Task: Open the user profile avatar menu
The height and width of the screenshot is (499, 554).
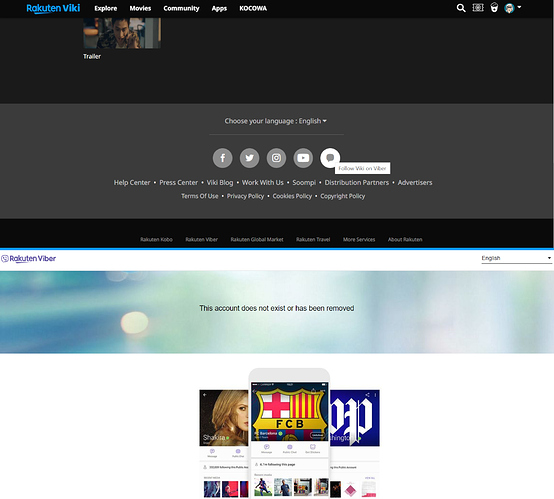Action: [x=513, y=8]
